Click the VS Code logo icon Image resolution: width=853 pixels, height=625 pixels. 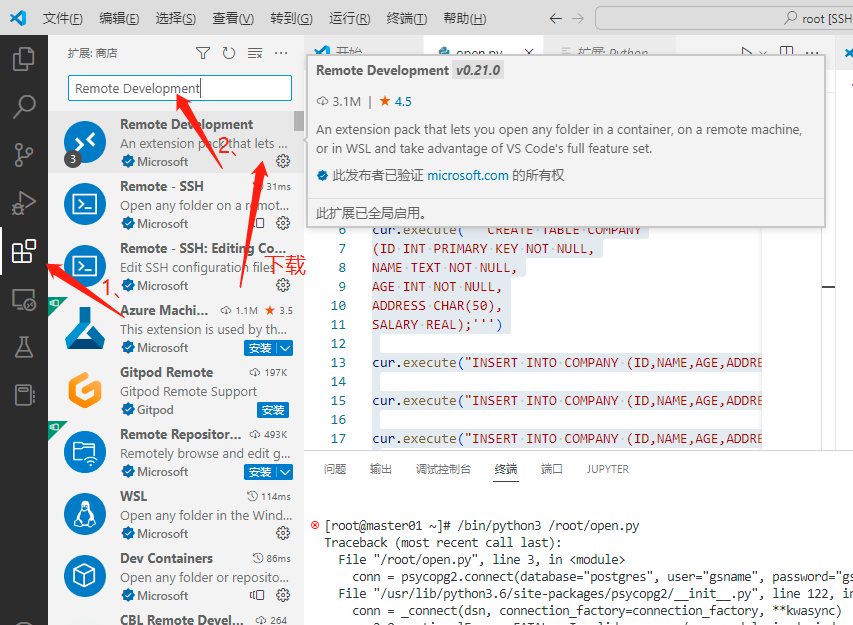[x=18, y=18]
